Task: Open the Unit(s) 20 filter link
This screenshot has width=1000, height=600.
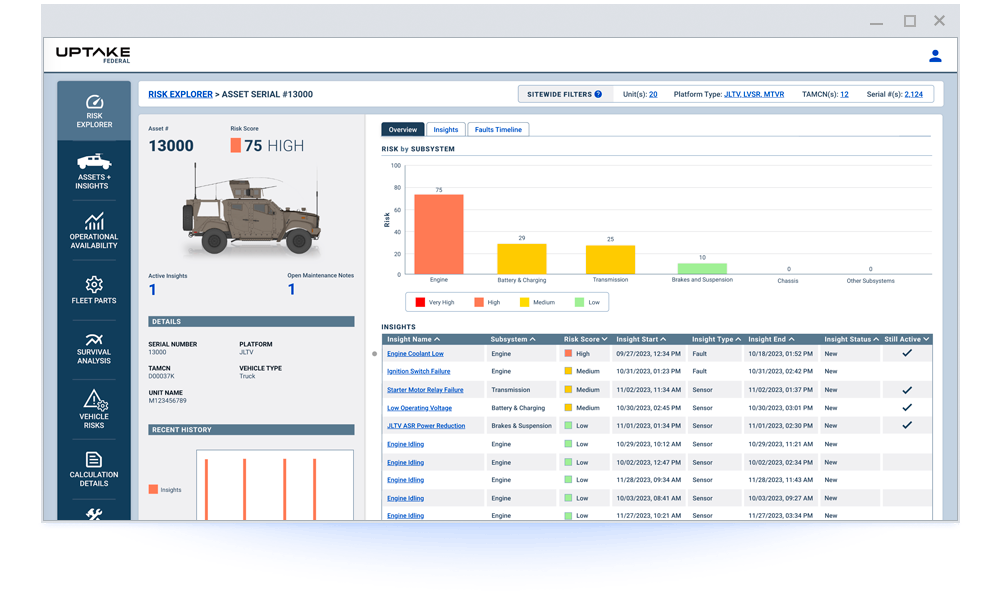Action: [653, 94]
